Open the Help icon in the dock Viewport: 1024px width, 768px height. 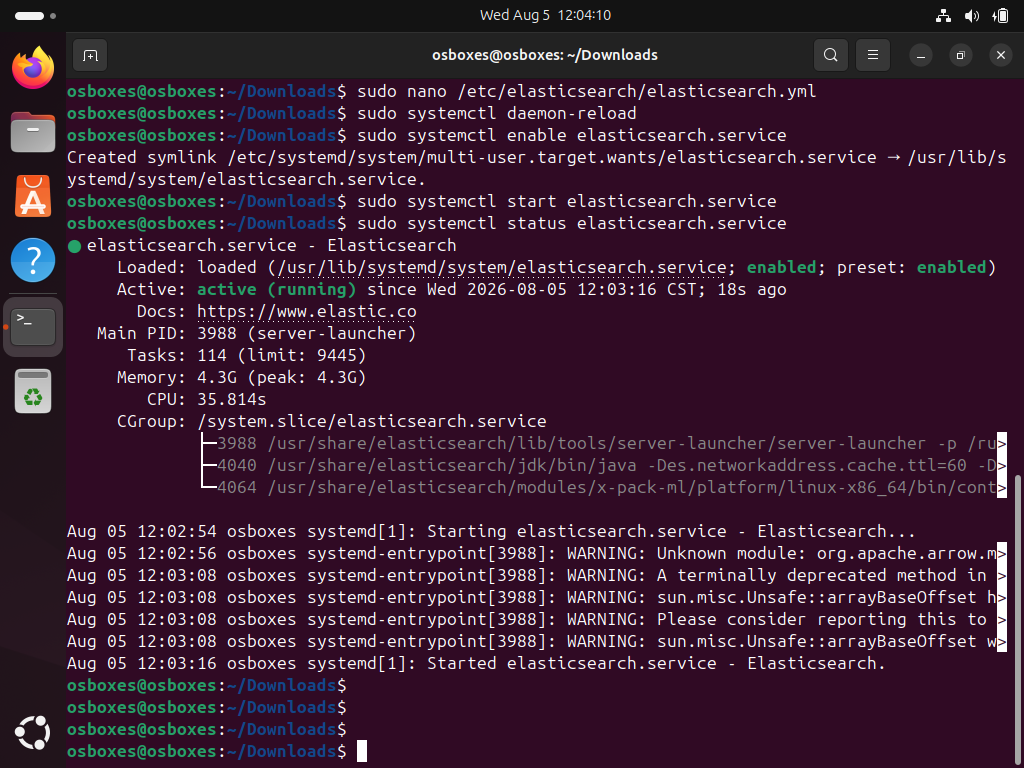(33, 261)
